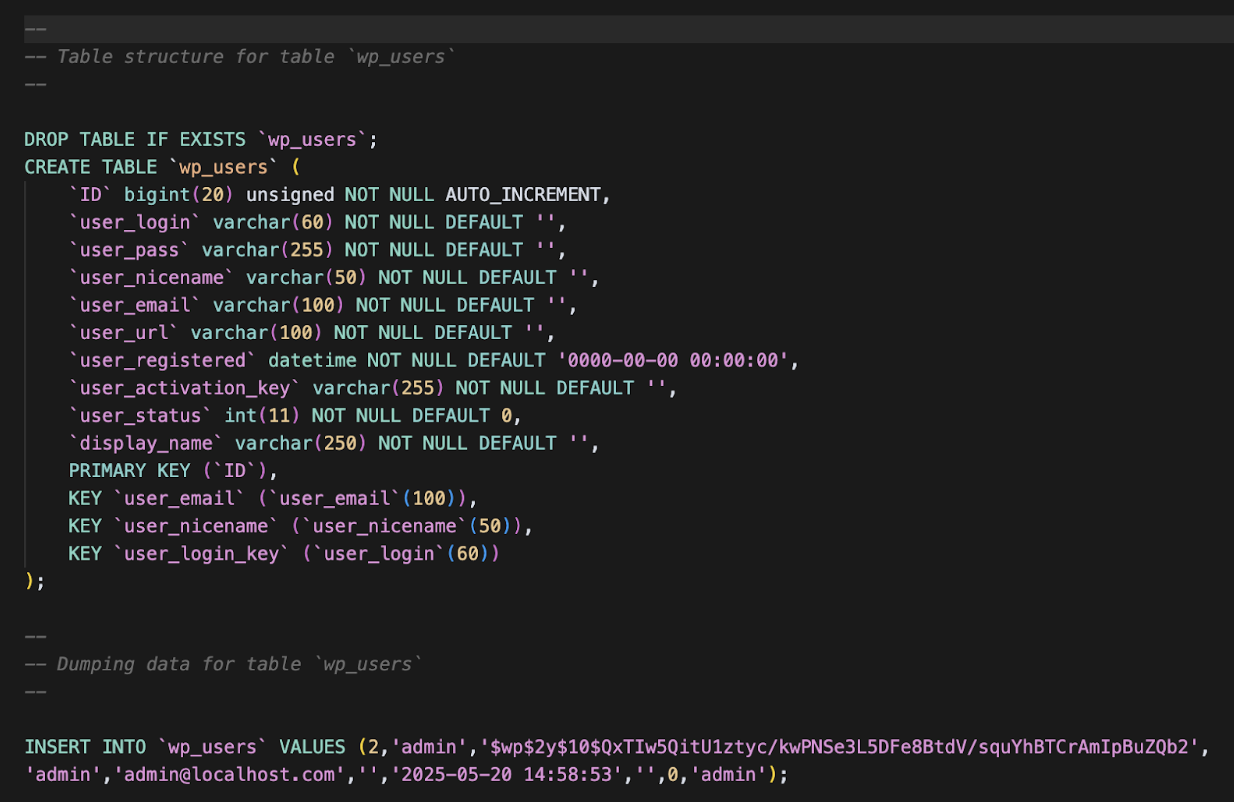Click 'unsigned' on the ID line
Screen dimensions: 1234x802
click(290, 194)
